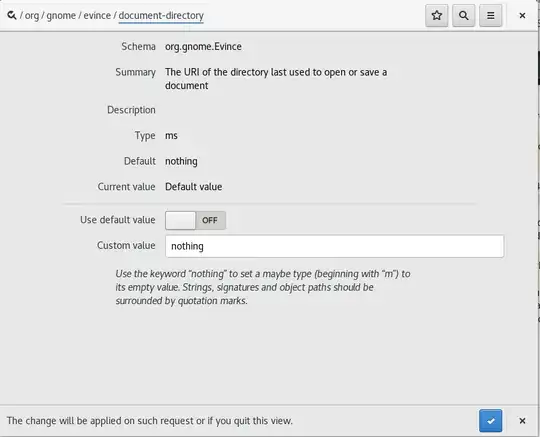
Task: Select the document-directory path segment
Action: click(161, 15)
